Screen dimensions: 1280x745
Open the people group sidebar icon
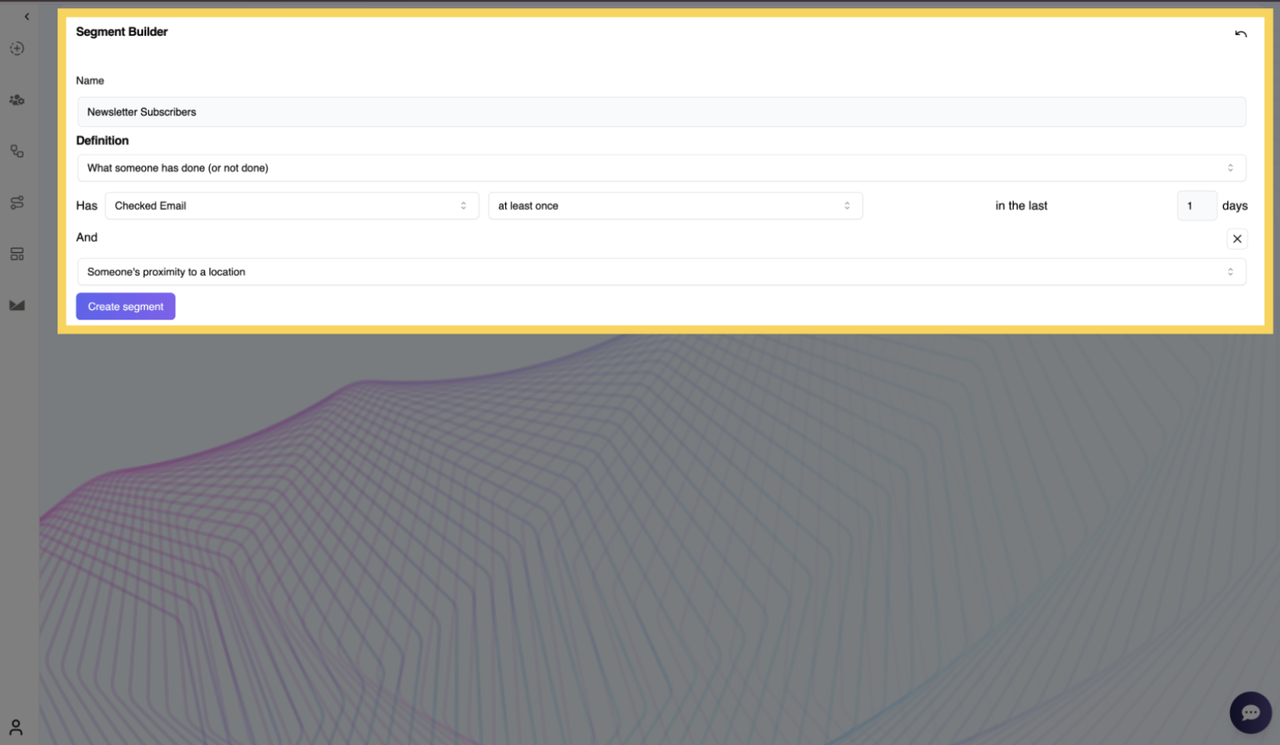point(17,100)
